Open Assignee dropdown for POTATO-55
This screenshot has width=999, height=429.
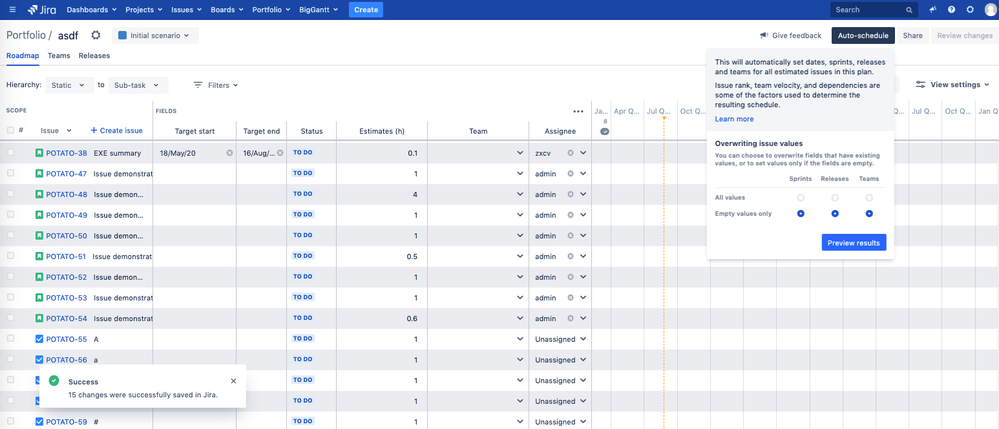coord(582,339)
